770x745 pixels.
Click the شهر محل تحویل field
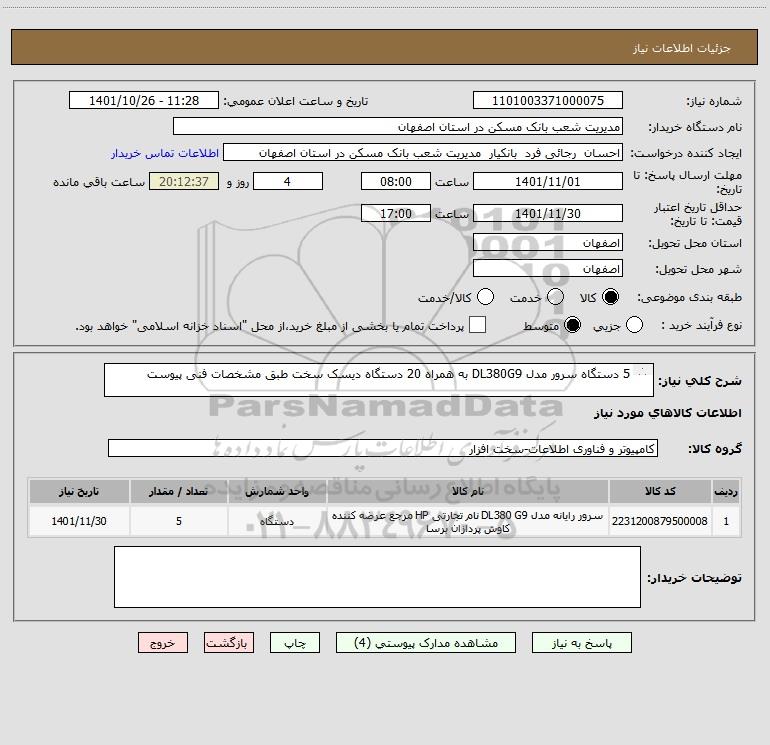[548, 269]
